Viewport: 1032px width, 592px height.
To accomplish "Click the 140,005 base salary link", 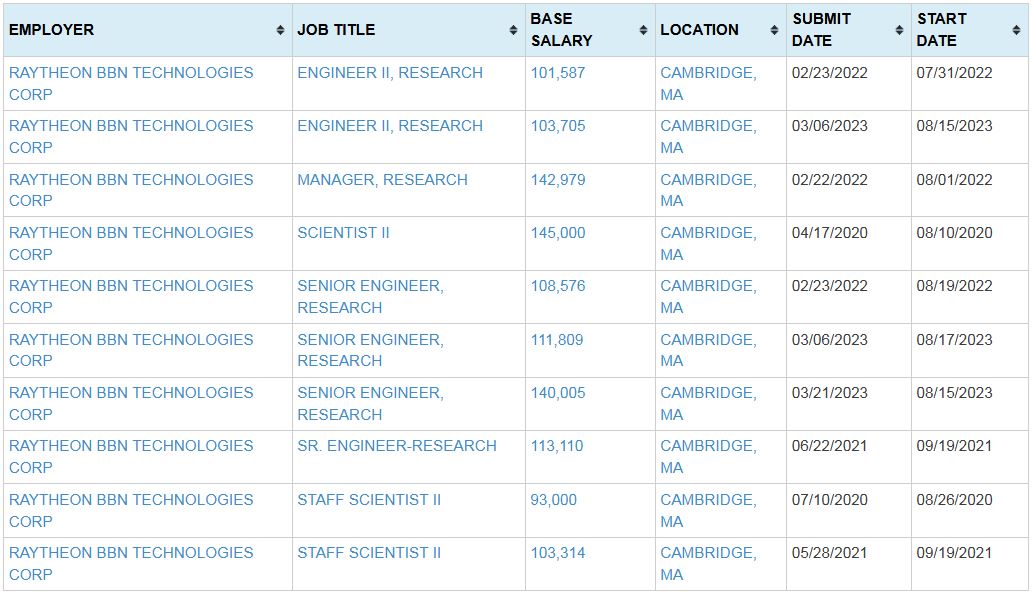I will tap(557, 392).
